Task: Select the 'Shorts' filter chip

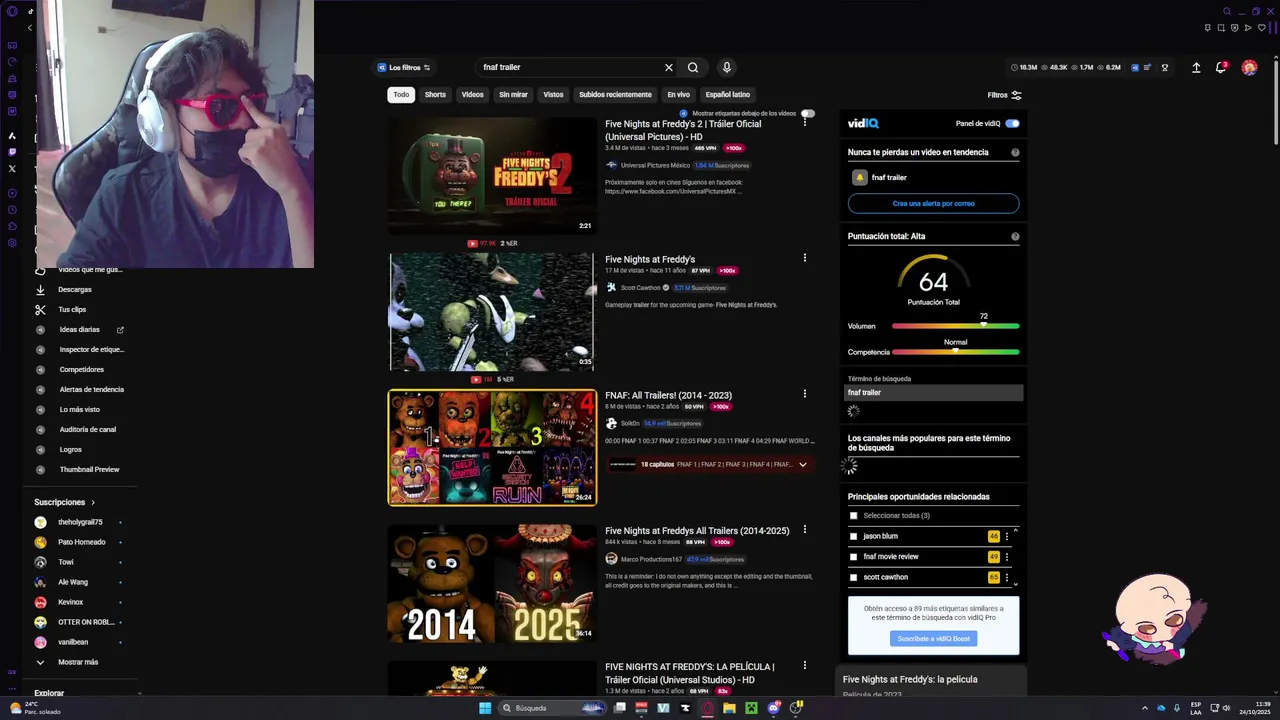Action: pos(435,95)
